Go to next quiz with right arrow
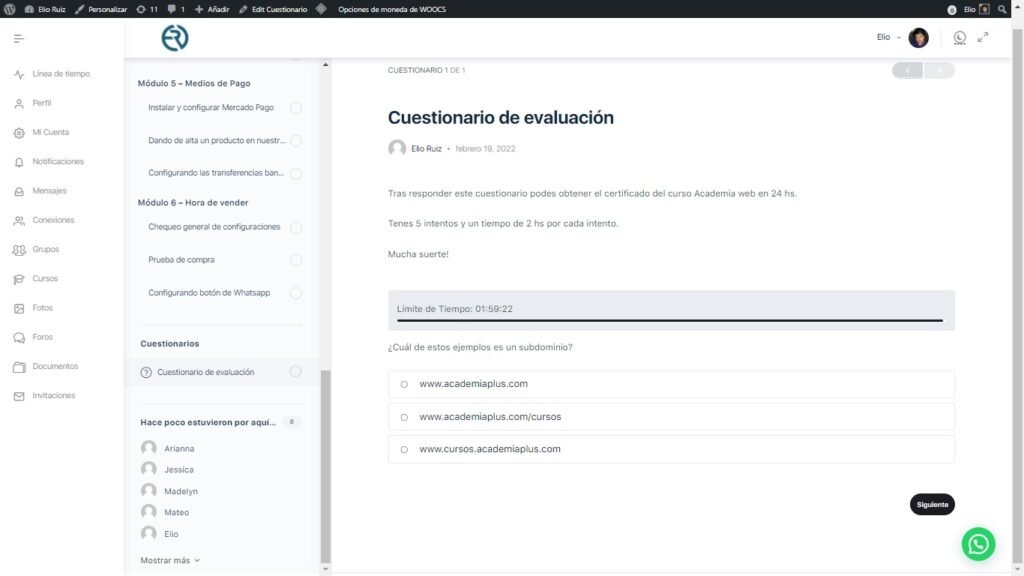This screenshot has width=1024, height=576. (x=939, y=70)
